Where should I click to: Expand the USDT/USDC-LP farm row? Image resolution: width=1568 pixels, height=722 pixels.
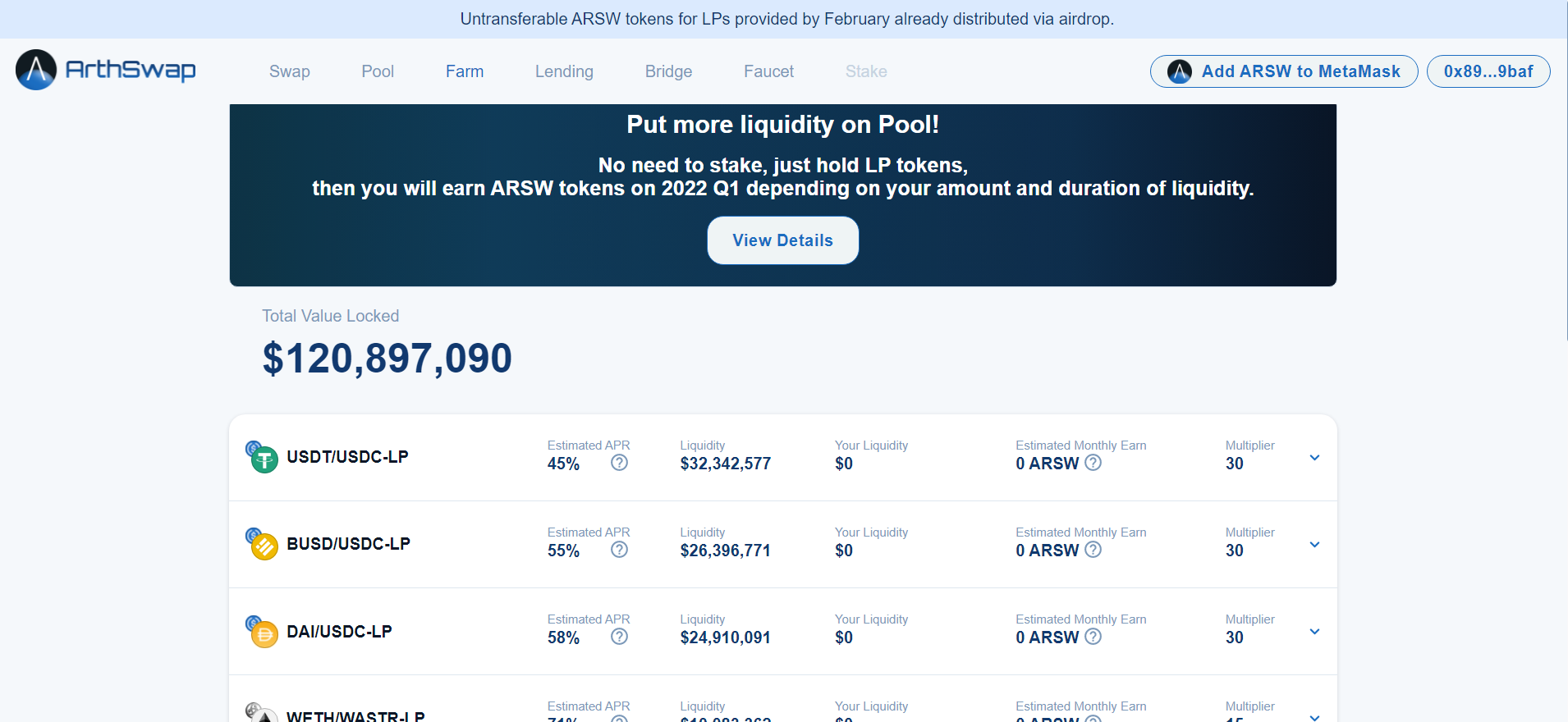pos(1314,458)
